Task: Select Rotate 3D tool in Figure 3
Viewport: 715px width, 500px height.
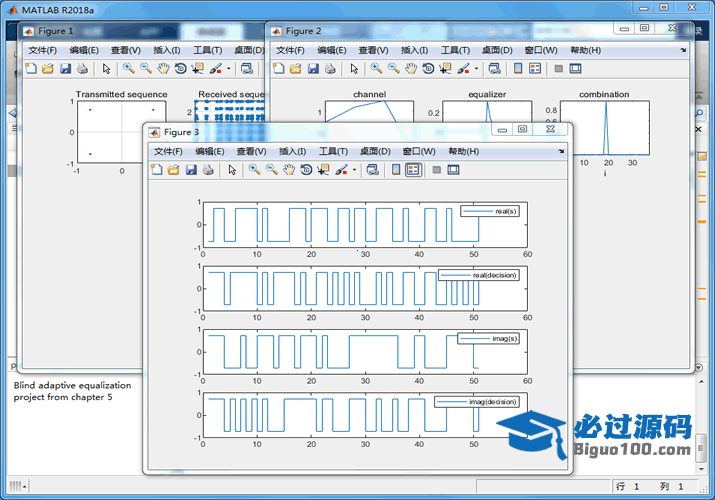Action: [x=306, y=170]
